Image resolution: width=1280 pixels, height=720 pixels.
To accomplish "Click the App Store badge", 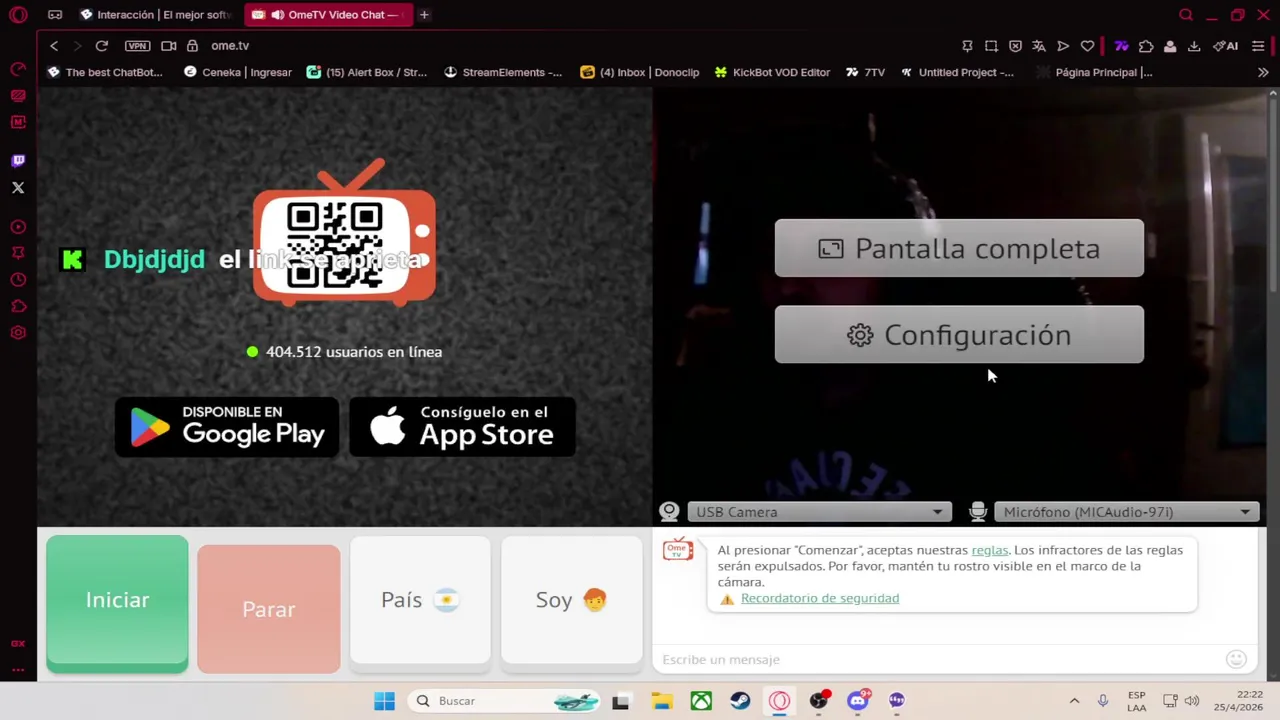I will click(462, 427).
